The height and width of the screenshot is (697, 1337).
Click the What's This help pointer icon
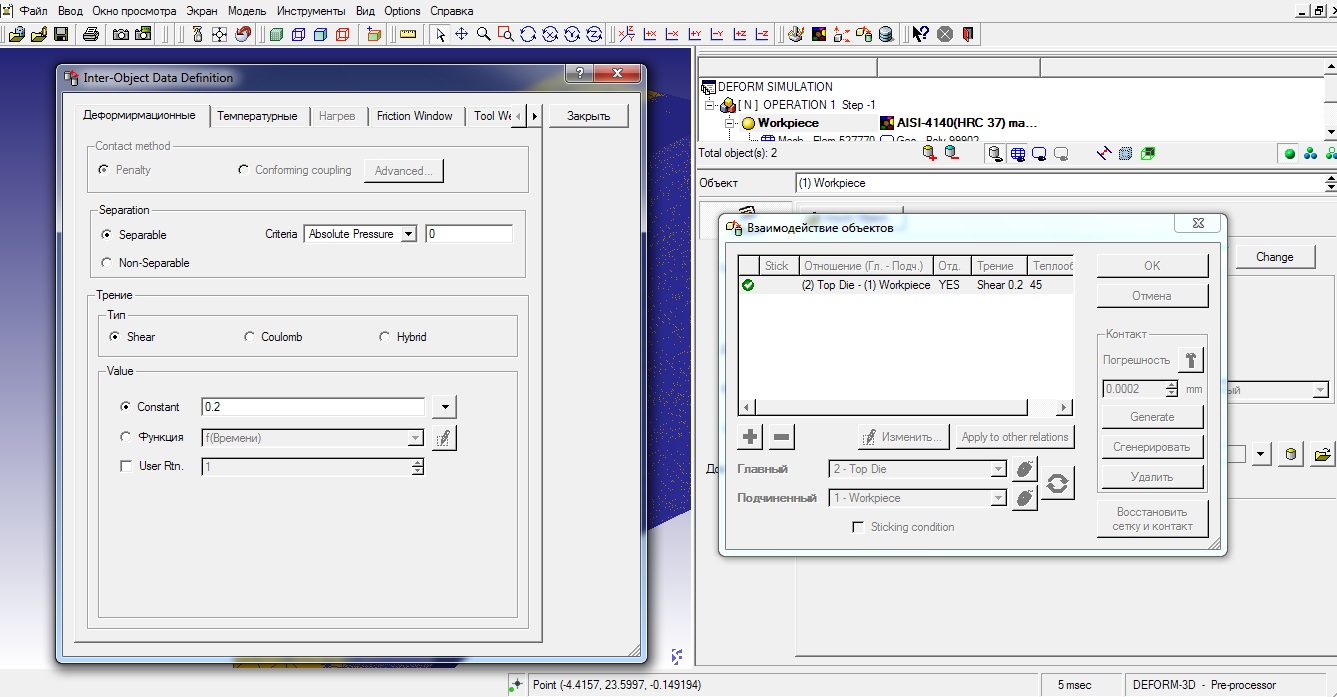point(921,34)
